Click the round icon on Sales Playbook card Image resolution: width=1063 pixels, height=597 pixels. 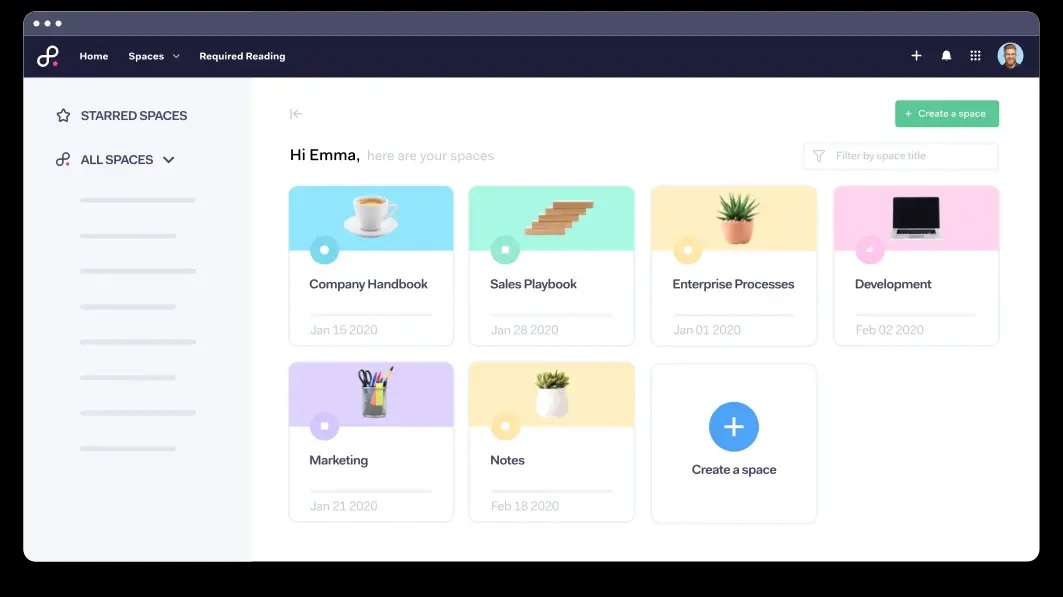(505, 250)
